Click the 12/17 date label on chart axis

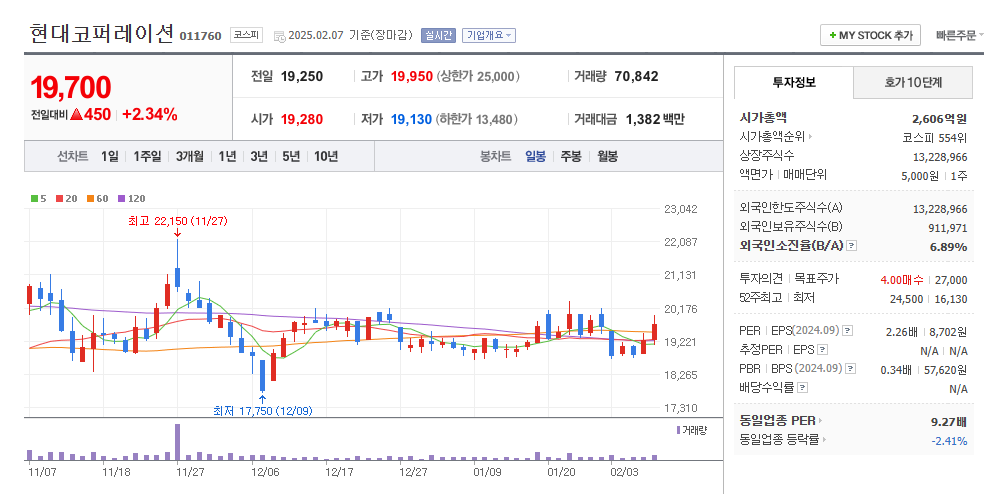340,472
